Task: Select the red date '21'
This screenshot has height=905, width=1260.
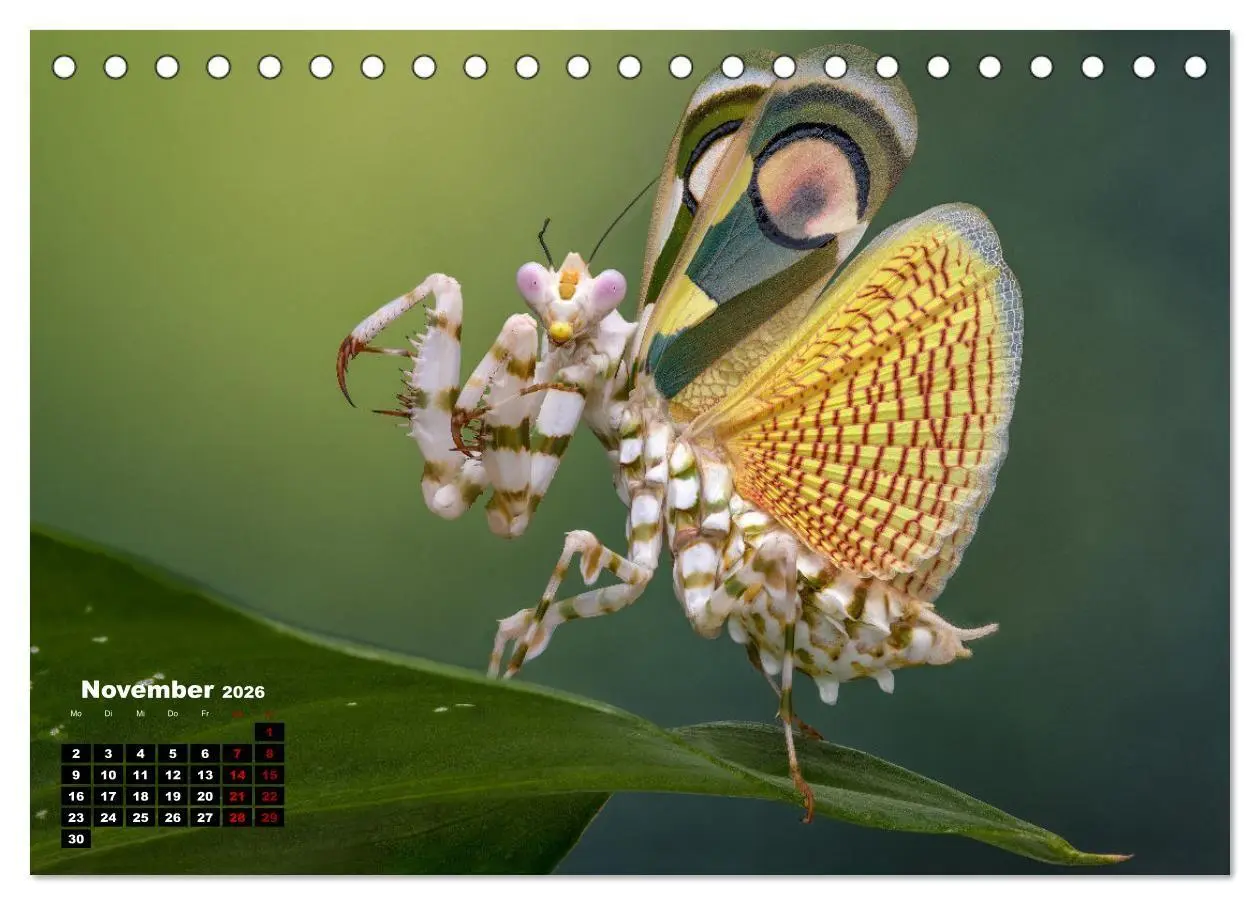Action: click(237, 797)
